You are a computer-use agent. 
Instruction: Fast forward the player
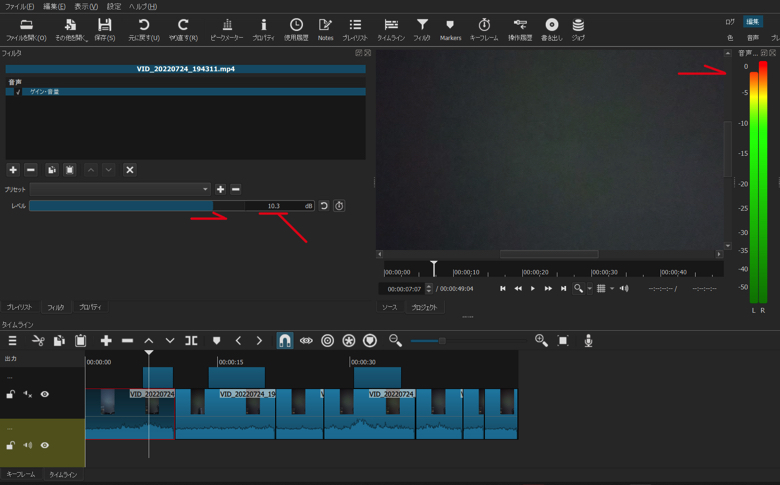(x=548, y=289)
